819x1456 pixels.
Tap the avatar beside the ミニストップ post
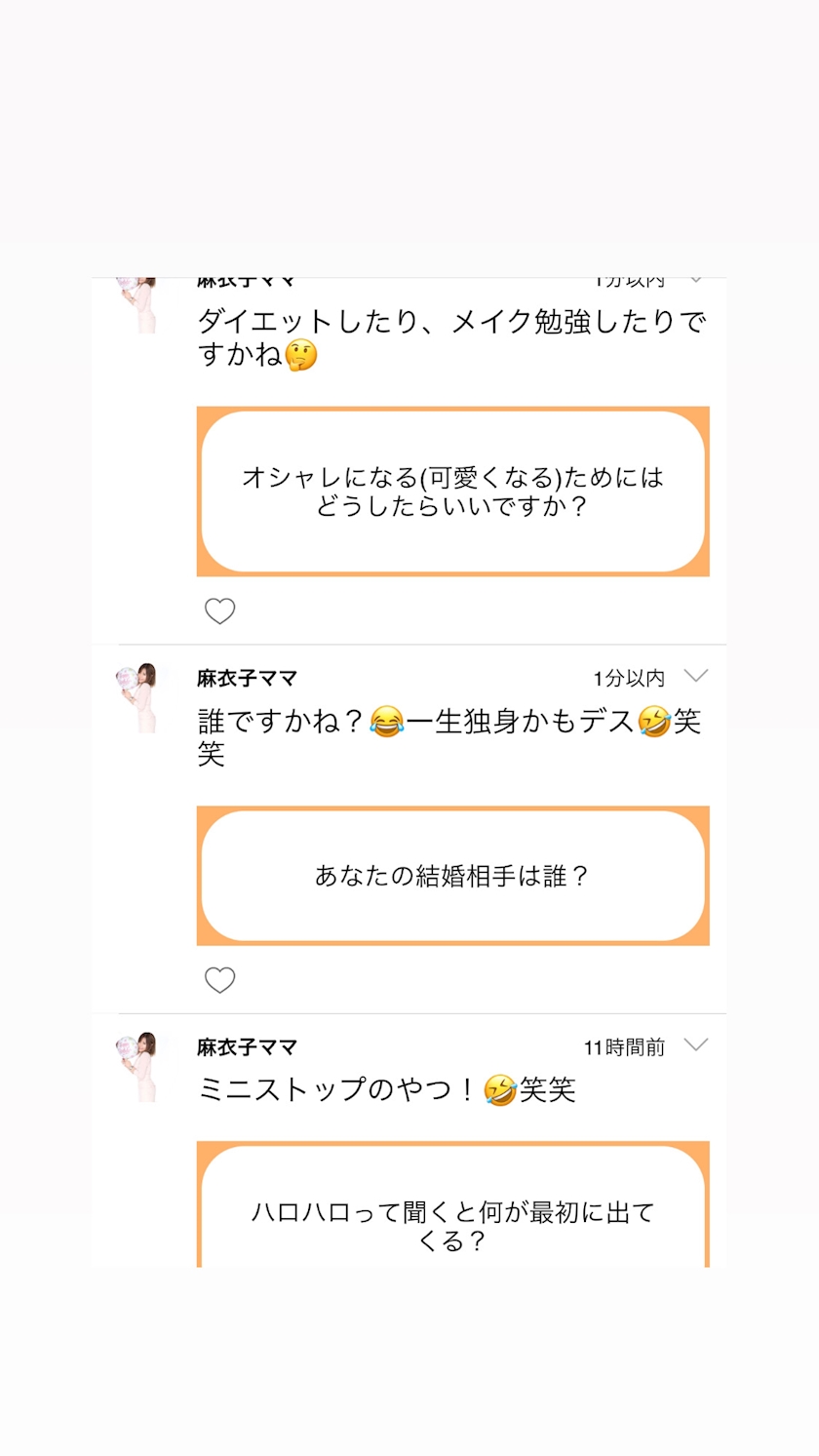point(136,1066)
